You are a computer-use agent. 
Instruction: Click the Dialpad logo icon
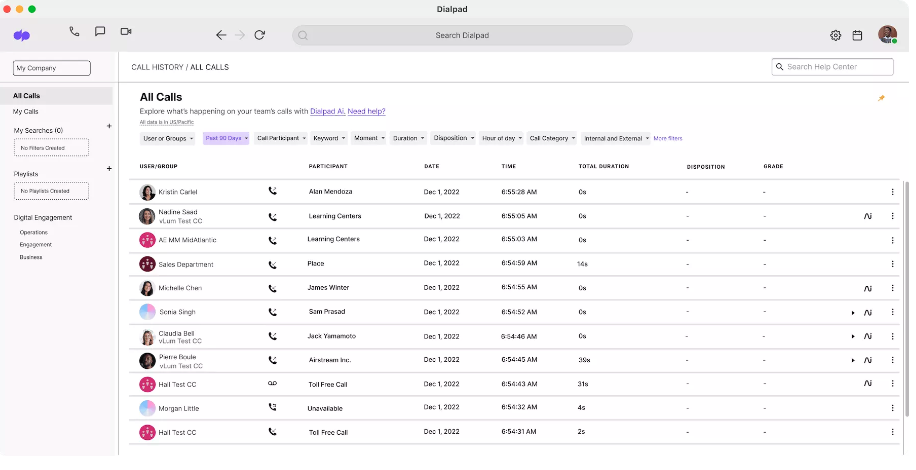pyautogui.click(x=22, y=35)
